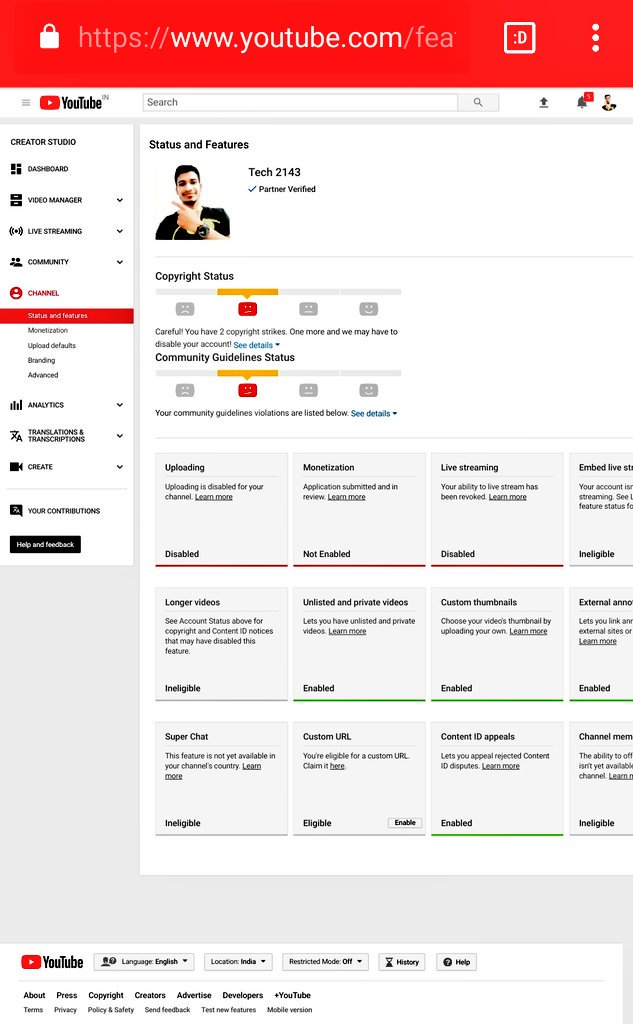The image size is (633, 1024).
Task: Click Learn more under Uploading
Action: 214,497
